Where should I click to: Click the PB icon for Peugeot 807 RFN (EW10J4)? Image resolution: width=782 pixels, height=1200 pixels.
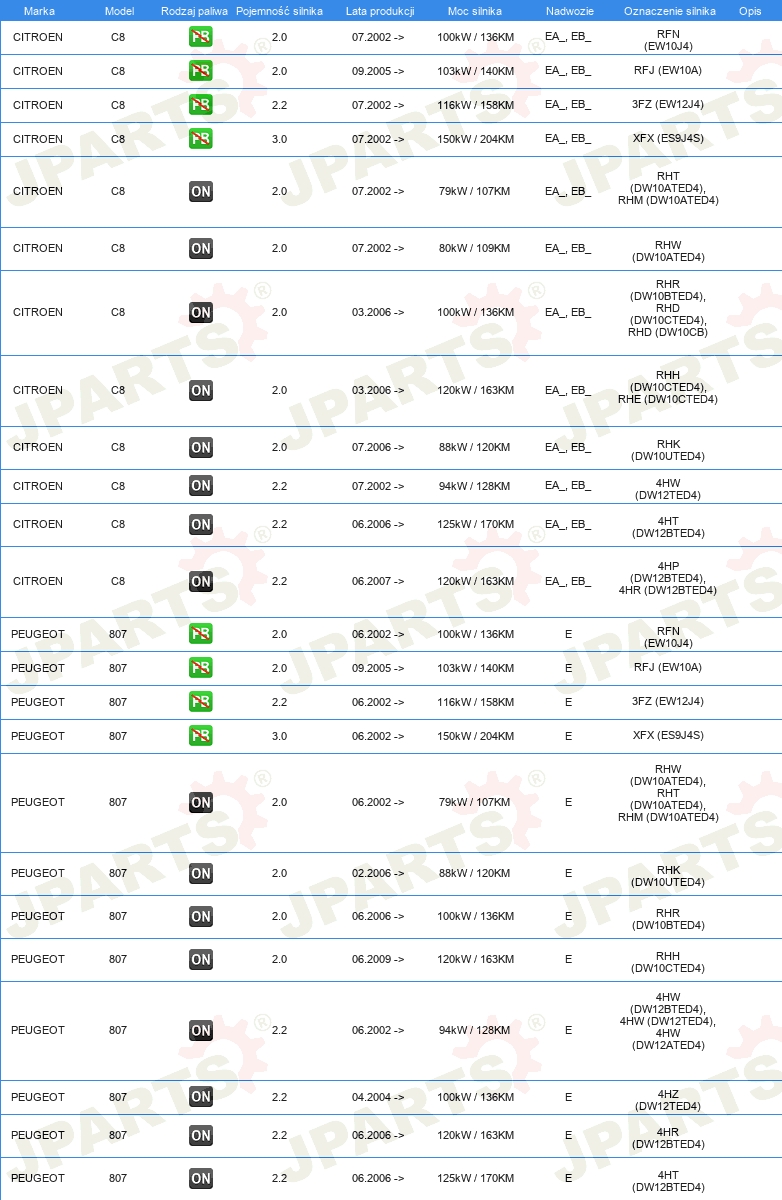pyautogui.click(x=201, y=634)
